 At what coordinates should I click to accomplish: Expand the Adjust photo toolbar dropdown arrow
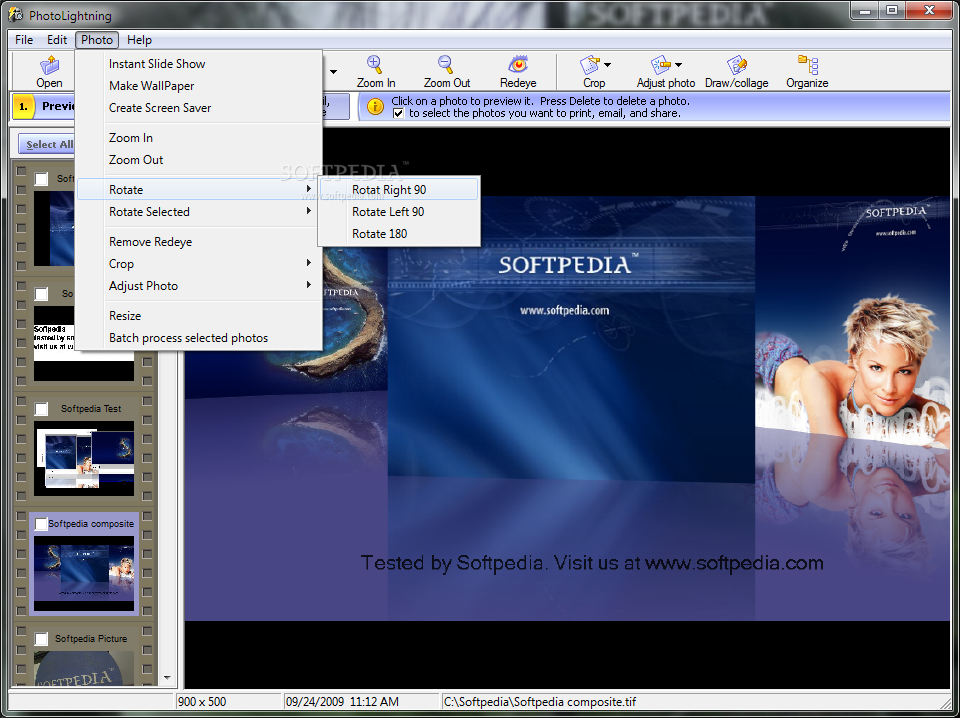point(678,65)
